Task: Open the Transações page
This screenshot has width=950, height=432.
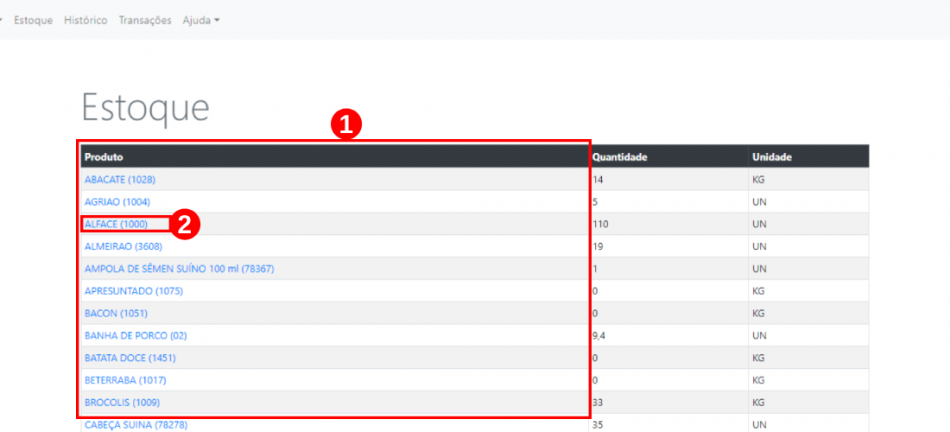Action: 145,21
